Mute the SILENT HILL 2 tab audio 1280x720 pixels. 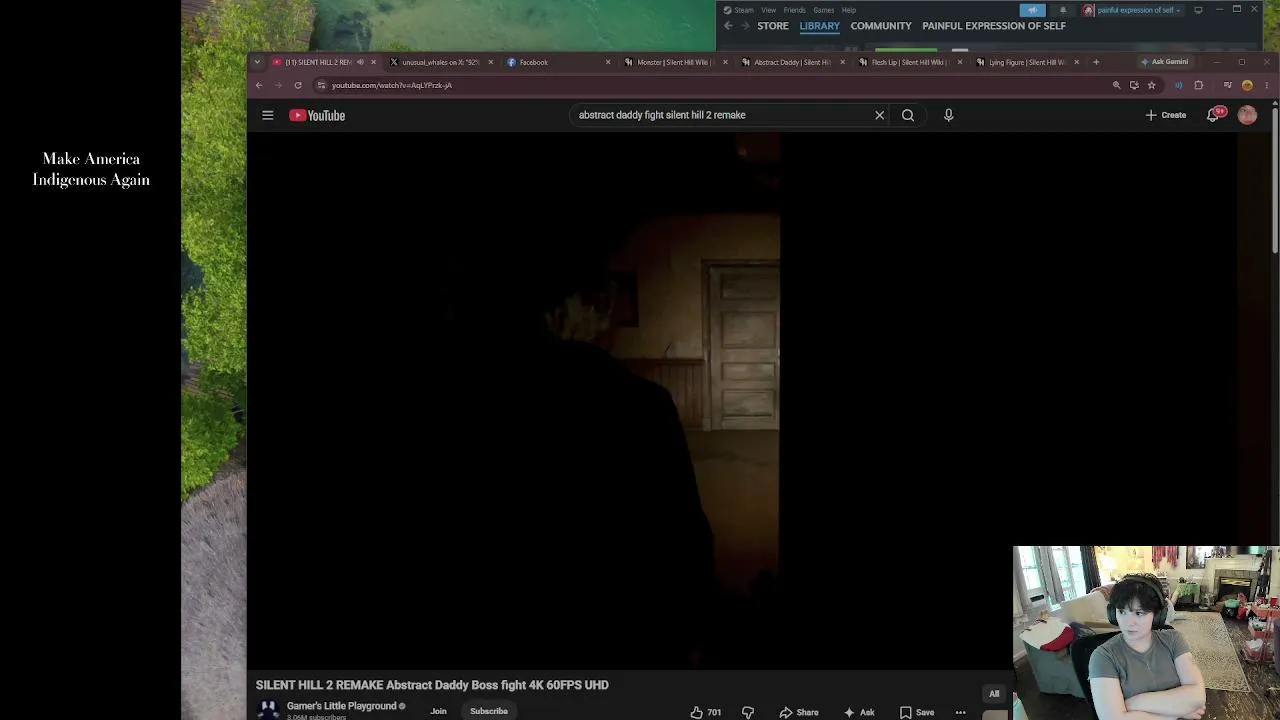(x=360, y=62)
